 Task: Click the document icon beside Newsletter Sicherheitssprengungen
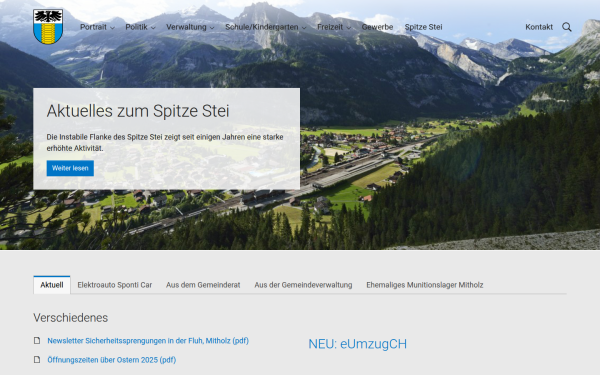pyautogui.click(x=37, y=341)
